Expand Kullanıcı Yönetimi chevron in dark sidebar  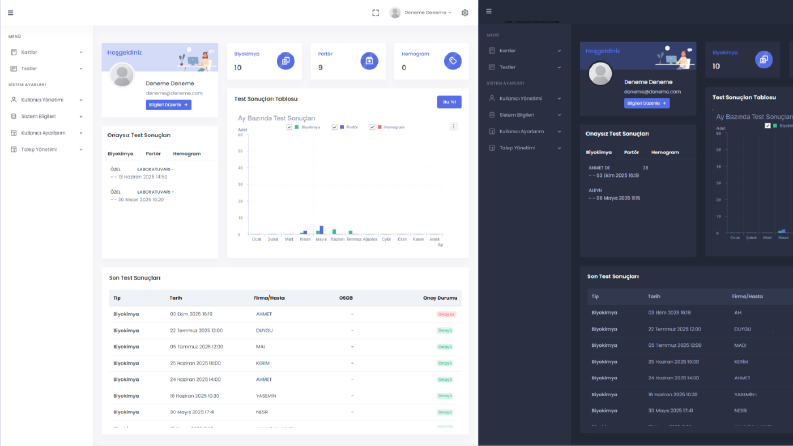click(x=559, y=99)
